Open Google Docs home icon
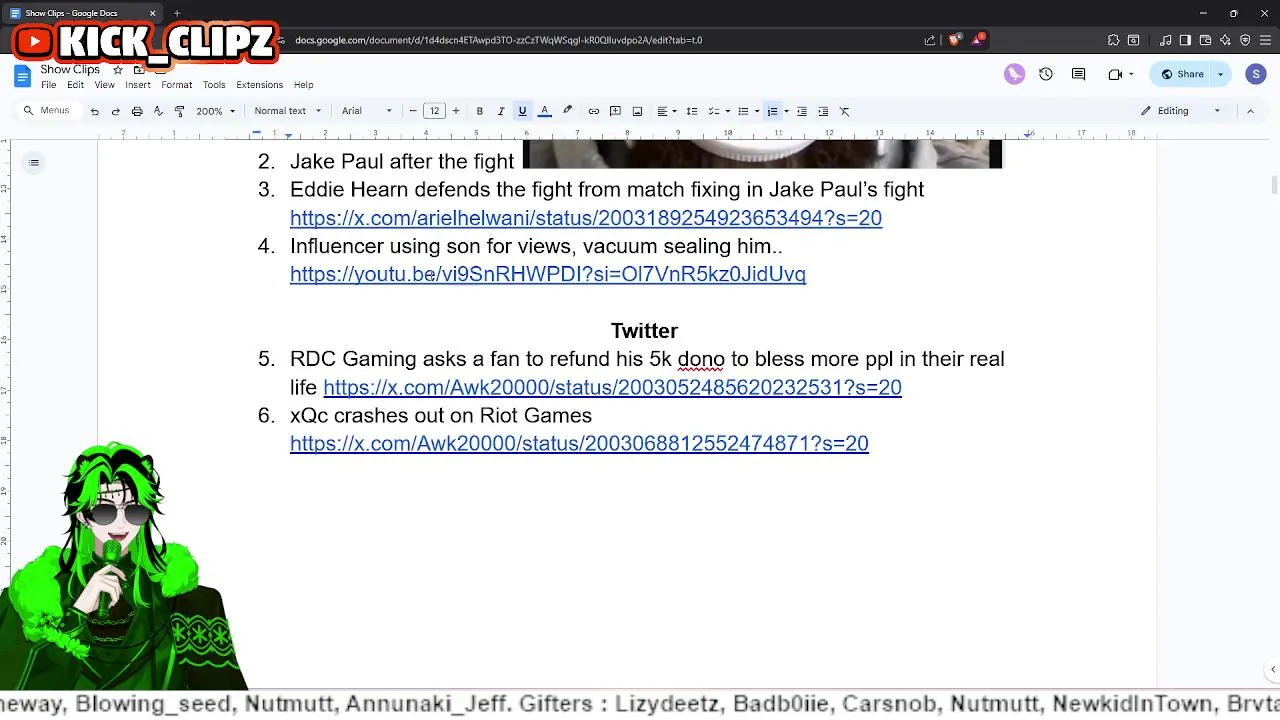Image resolution: width=1280 pixels, height=720 pixels. tap(23, 76)
